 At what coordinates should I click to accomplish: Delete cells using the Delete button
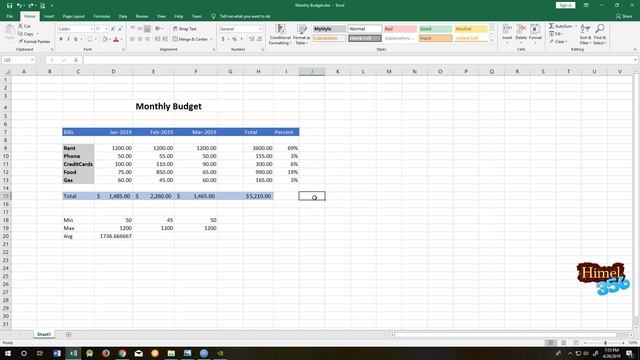pyautogui.click(x=521, y=33)
